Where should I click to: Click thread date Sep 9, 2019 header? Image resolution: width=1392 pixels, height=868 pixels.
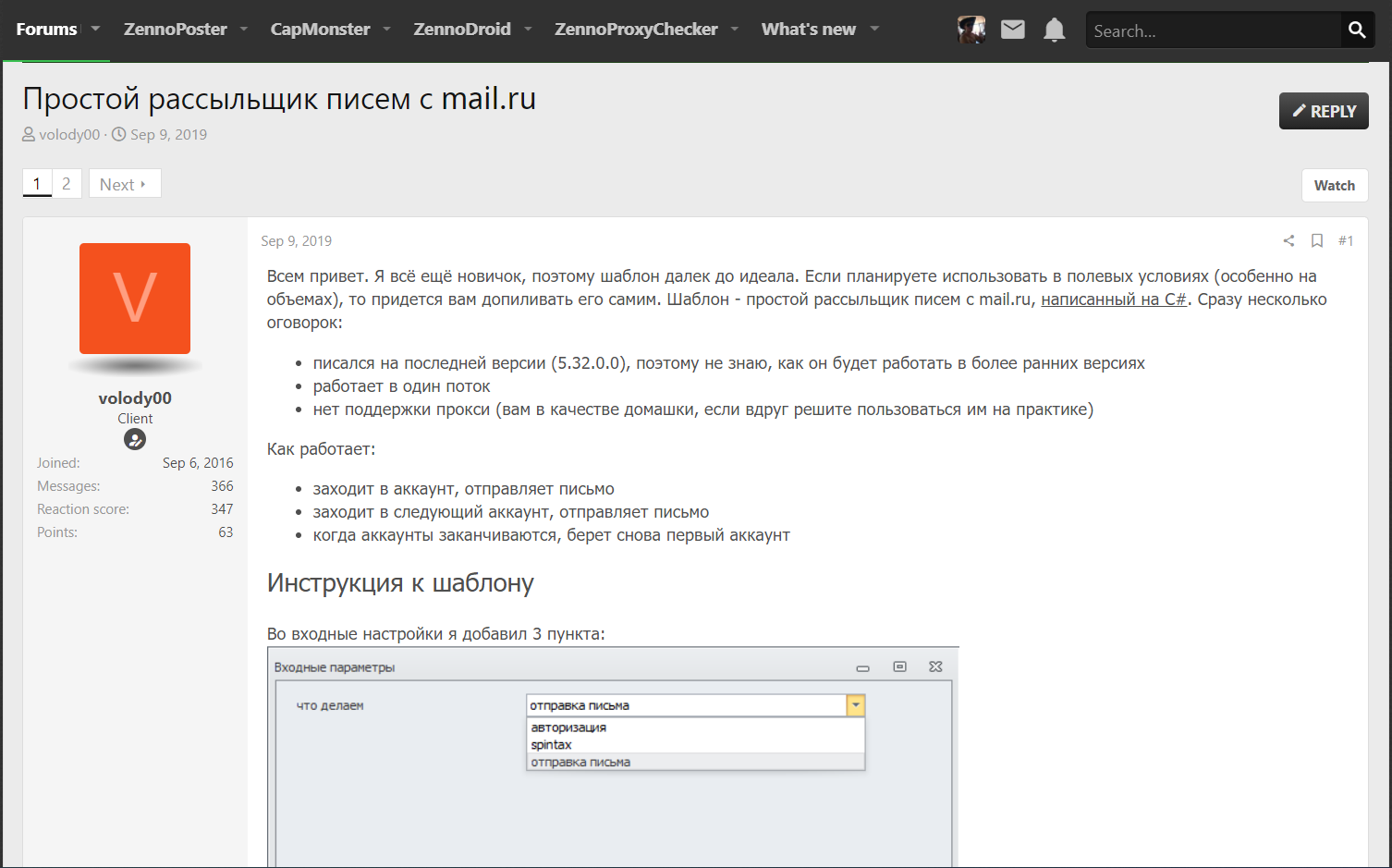click(x=168, y=134)
